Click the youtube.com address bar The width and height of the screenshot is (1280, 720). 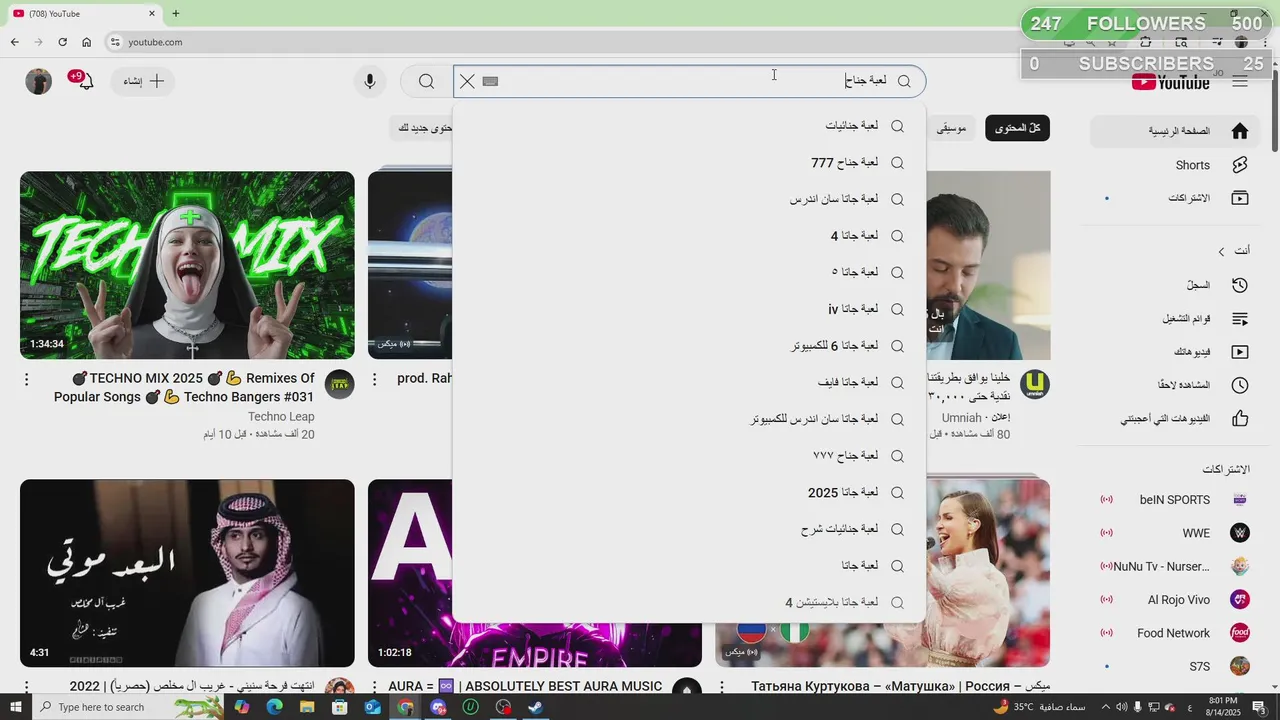[x=580, y=42]
